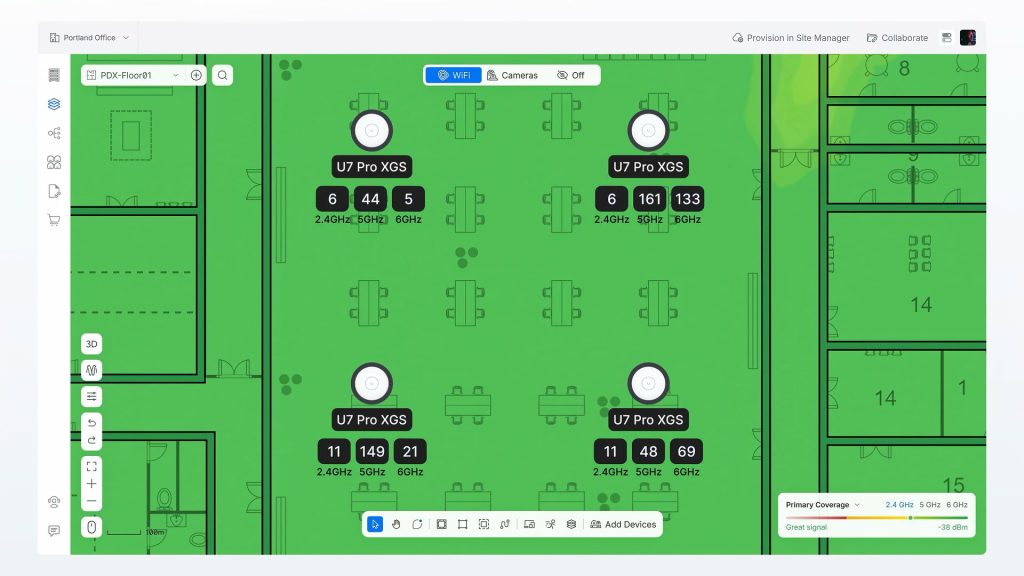Click the redo arrow
Image resolution: width=1024 pixels, height=576 pixels.
click(x=91, y=440)
